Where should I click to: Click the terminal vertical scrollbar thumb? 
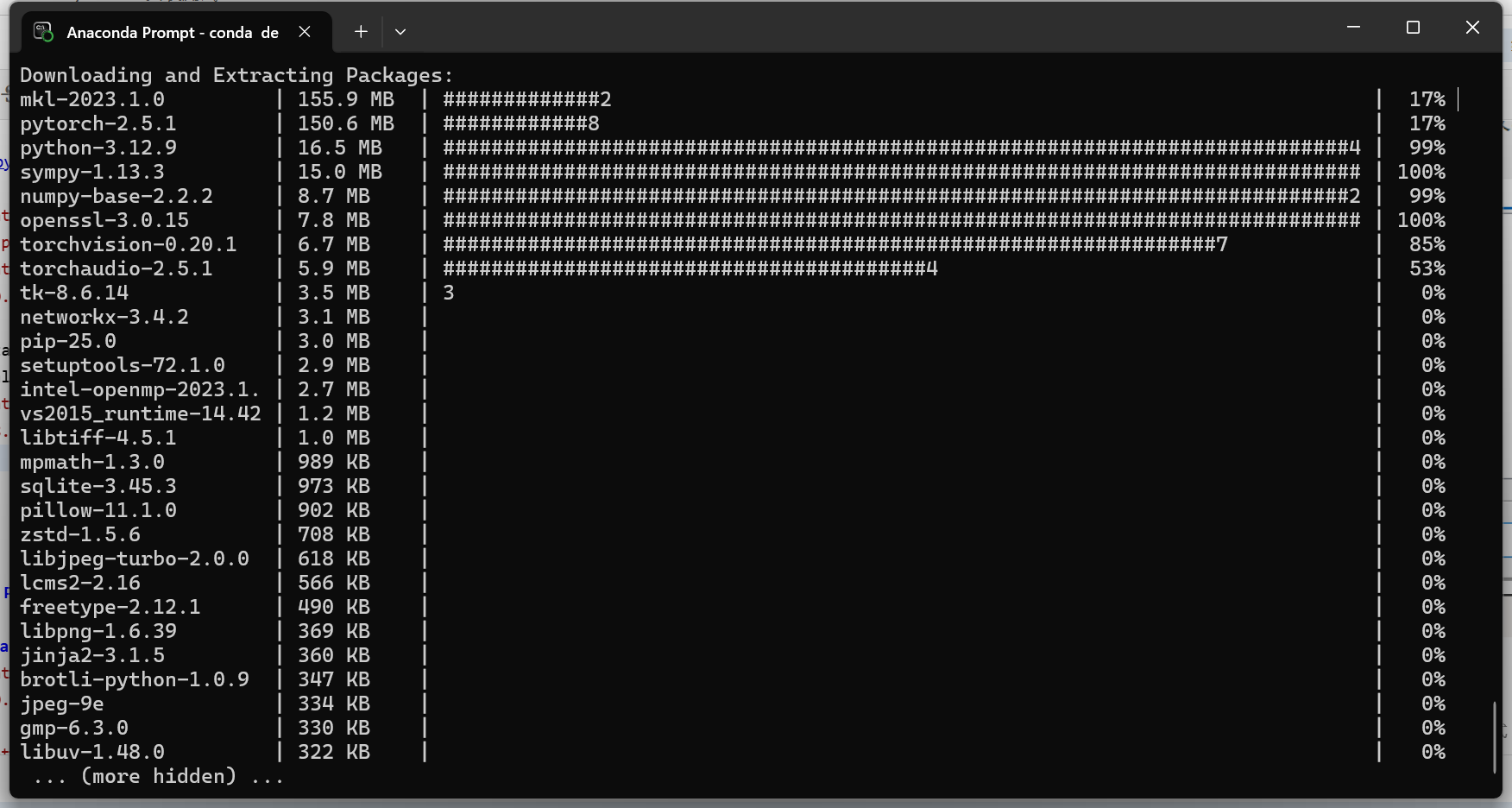(1494, 737)
